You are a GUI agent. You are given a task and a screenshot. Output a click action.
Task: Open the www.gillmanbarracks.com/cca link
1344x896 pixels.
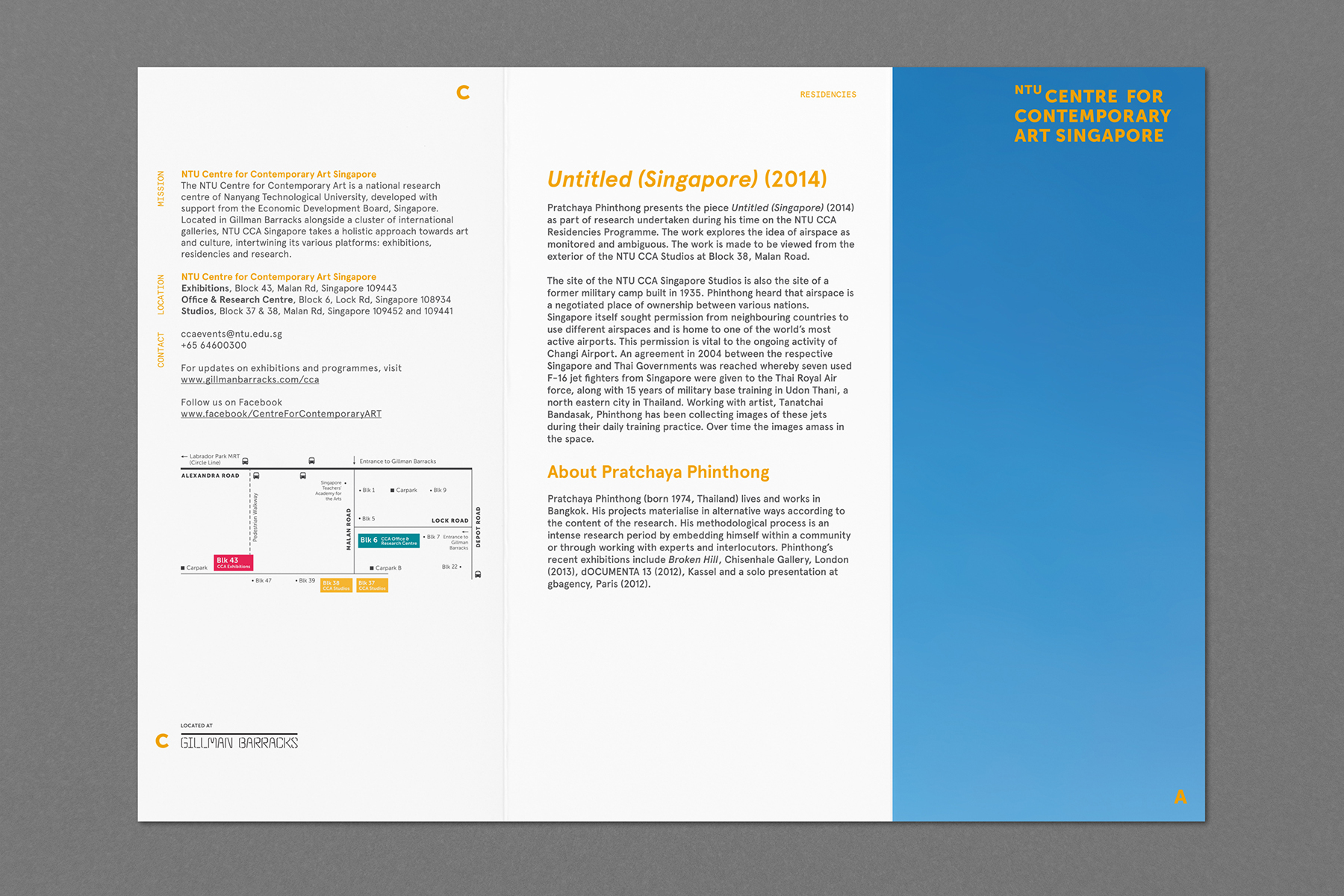click(249, 379)
